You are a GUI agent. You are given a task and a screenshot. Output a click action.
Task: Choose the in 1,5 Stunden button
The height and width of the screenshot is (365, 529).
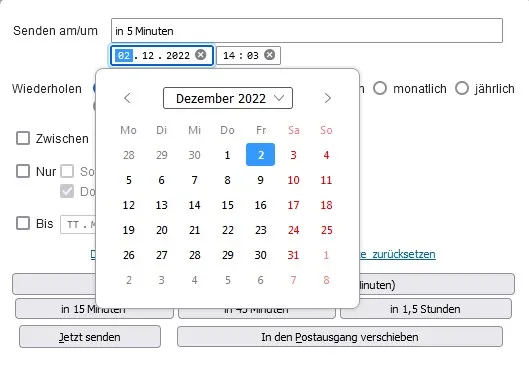pyautogui.click(x=426, y=309)
